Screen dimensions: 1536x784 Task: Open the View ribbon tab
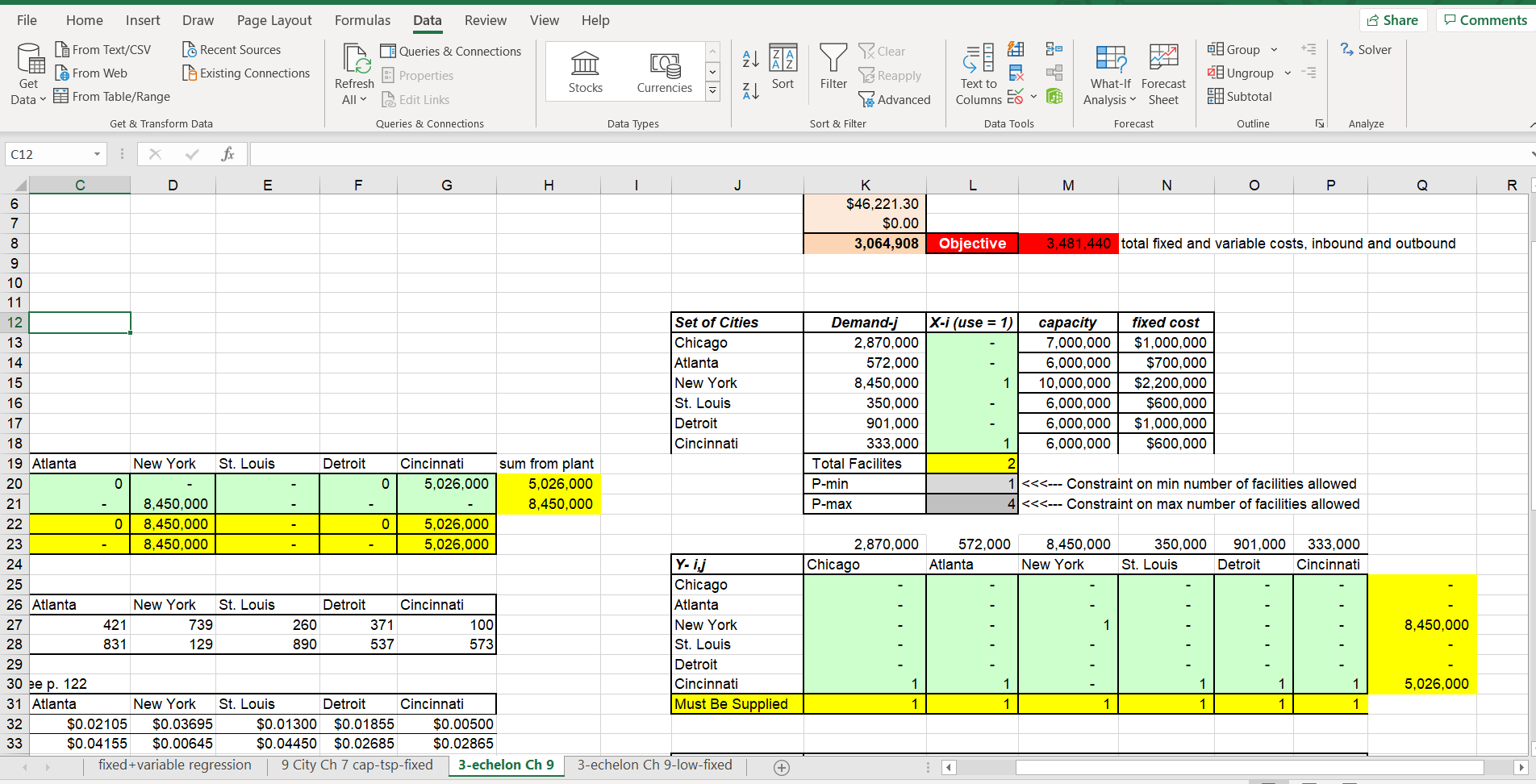[x=545, y=20]
